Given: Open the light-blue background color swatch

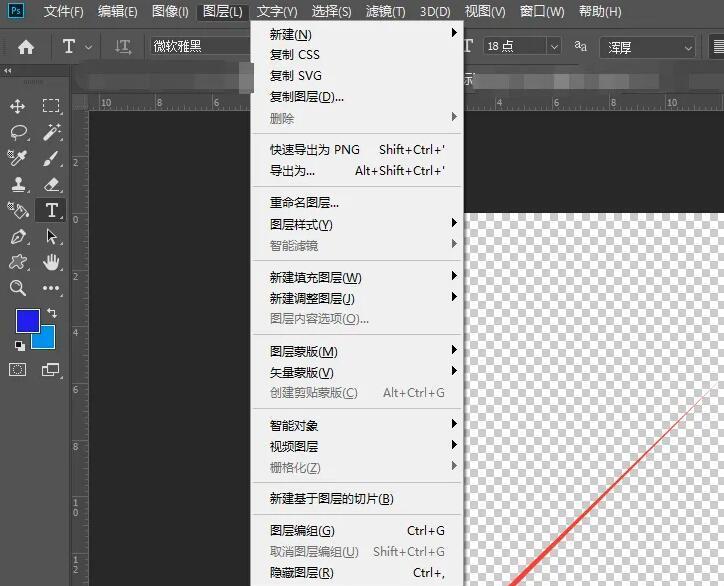Looking at the screenshot, I should (x=47, y=339).
